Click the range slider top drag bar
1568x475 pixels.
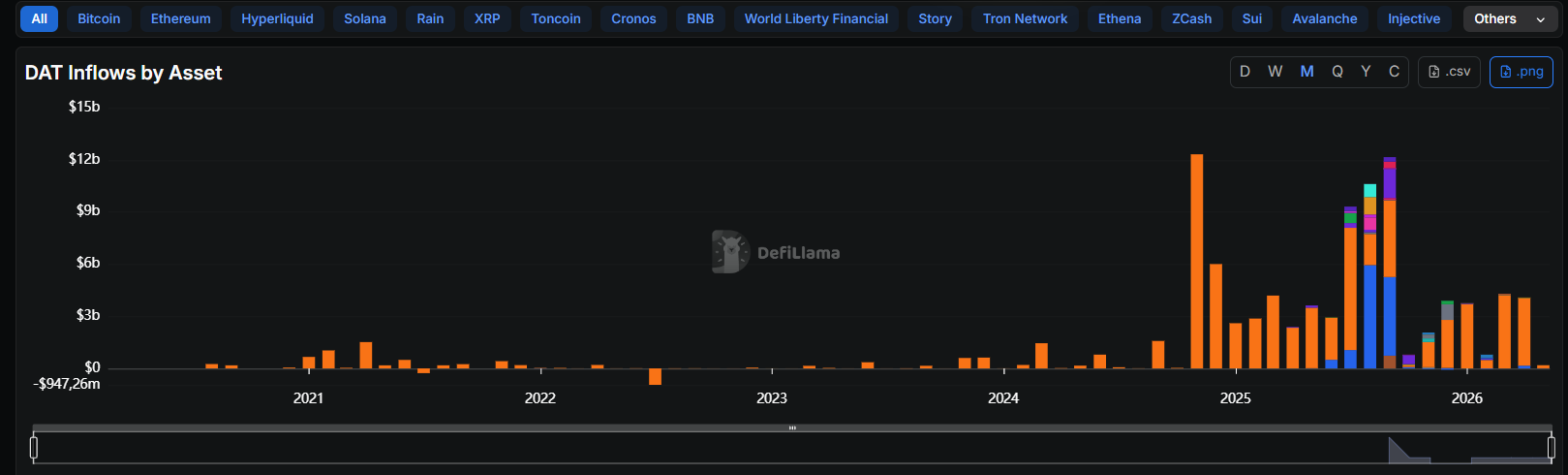792,427
